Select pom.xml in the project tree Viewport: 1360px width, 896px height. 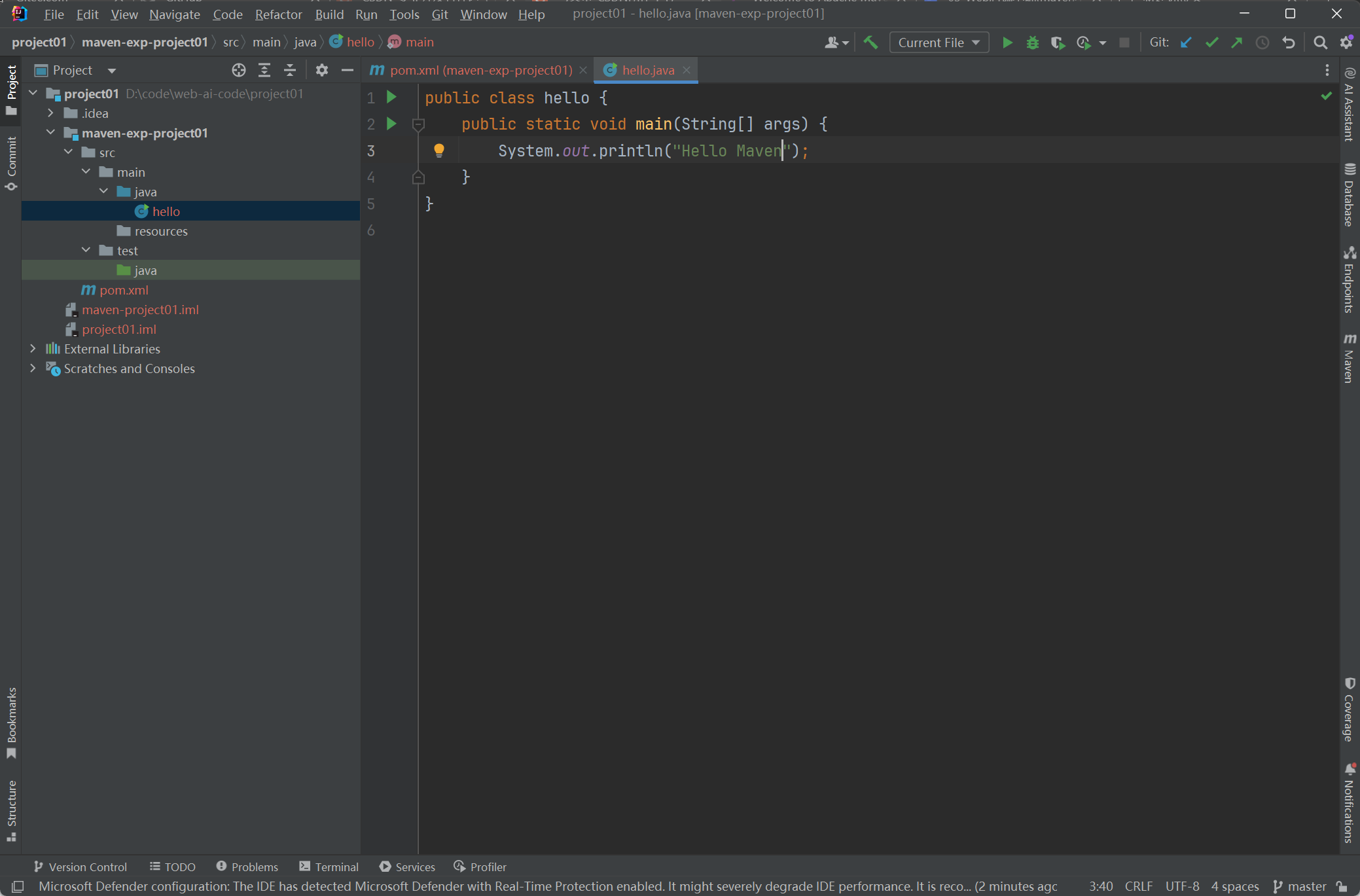coord(124,290)
